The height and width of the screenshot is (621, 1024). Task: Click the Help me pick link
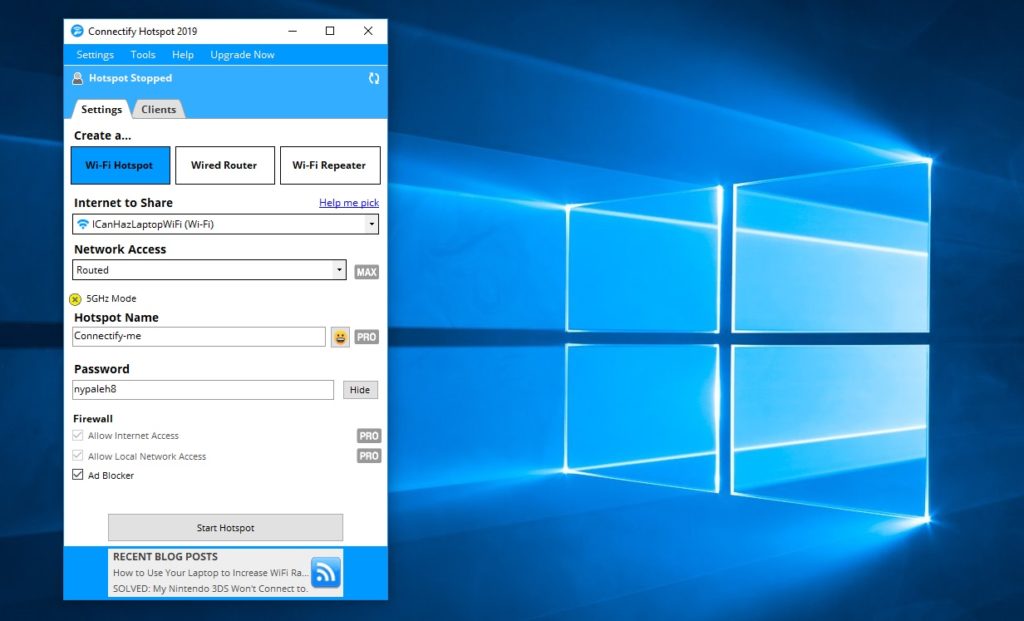[x=348, y=203]
